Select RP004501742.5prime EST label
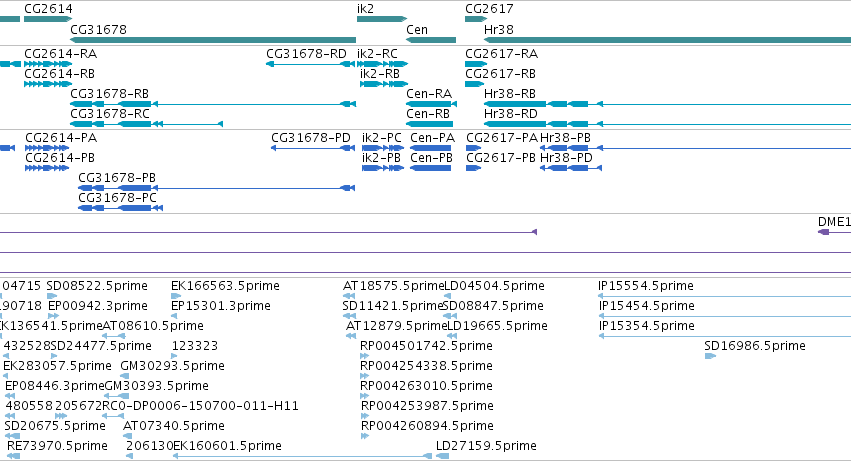Viewport: 851px width, 461px height. click(427, 346)
